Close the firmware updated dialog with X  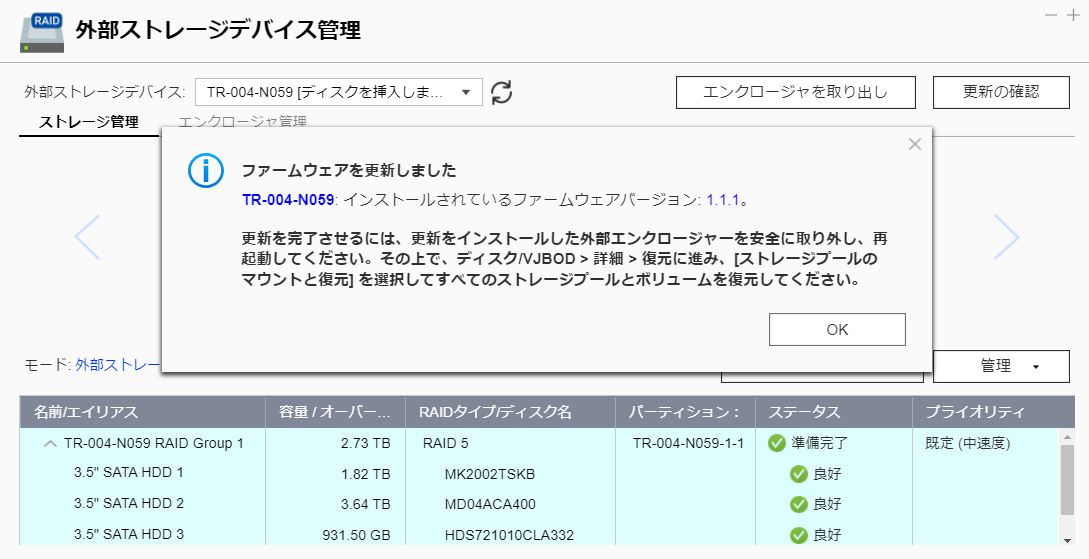(915, 144)
